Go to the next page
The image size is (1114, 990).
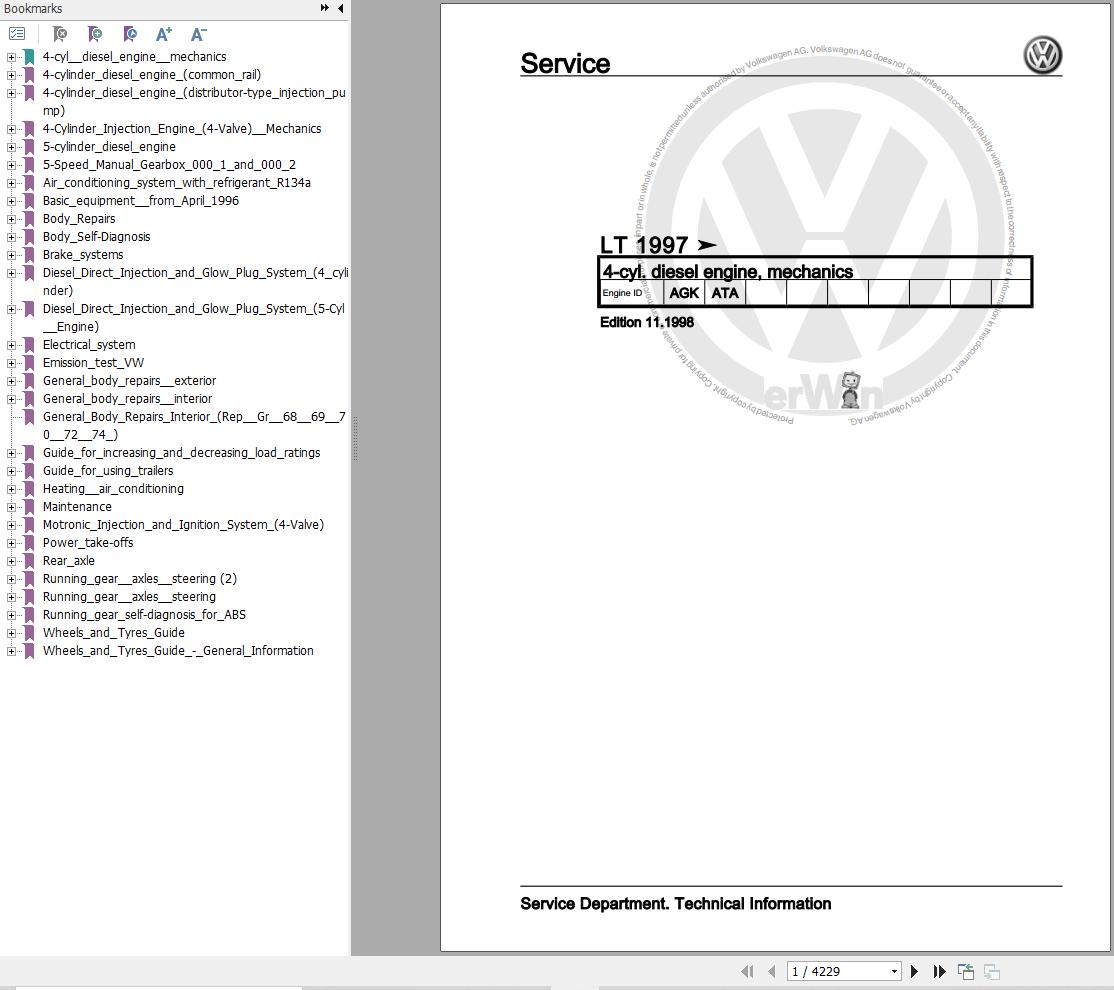(x=914, y=971)
